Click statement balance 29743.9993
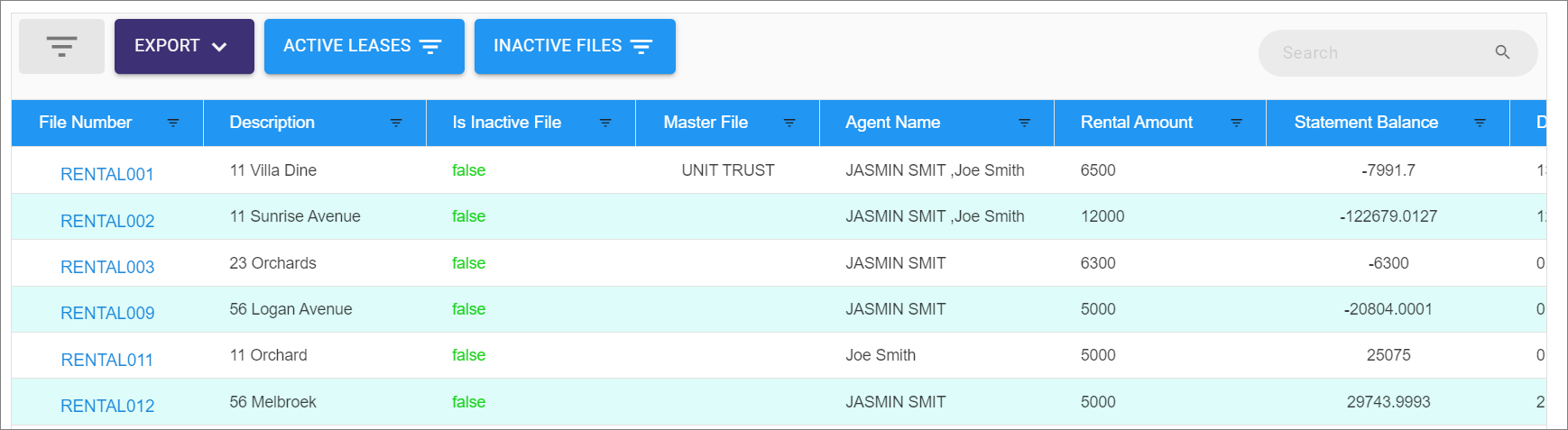Viewport: 1568px width, 430px height. click(x=1388, y=402)
